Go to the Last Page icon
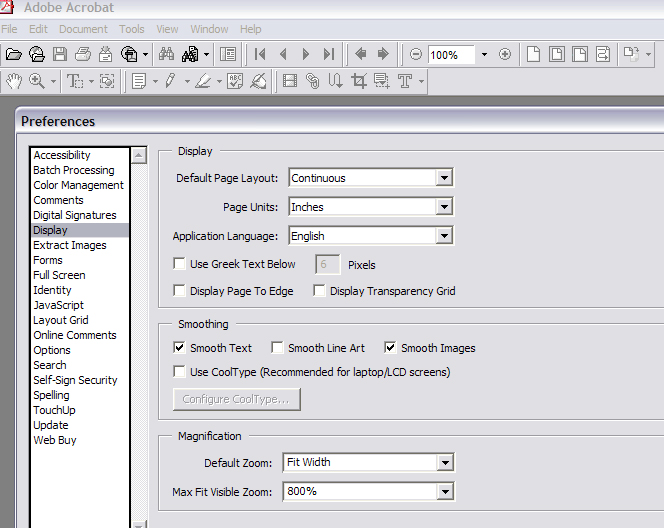Image resolution: width=664 pixels, height=528 pixels. (329, 54)
